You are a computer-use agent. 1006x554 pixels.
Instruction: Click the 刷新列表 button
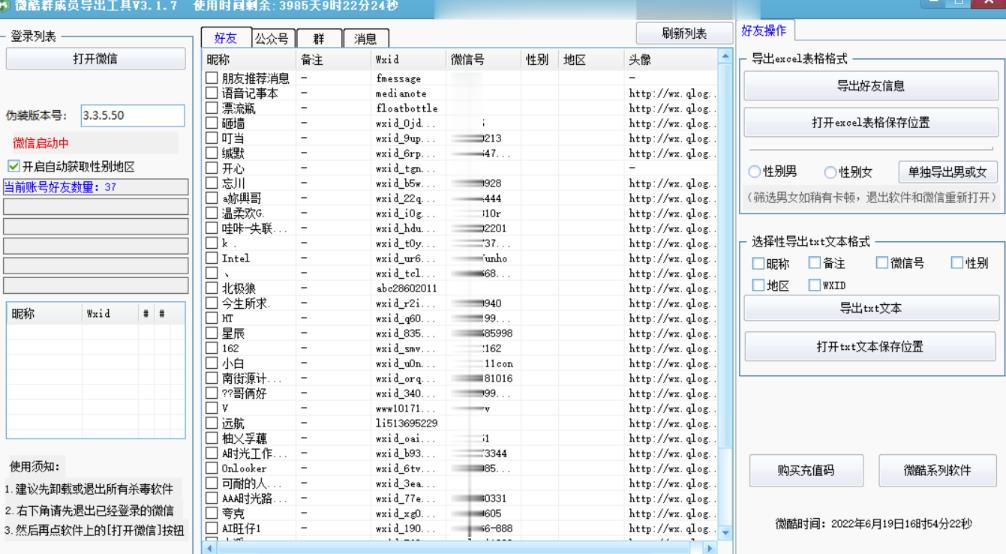tap(684, 33)
